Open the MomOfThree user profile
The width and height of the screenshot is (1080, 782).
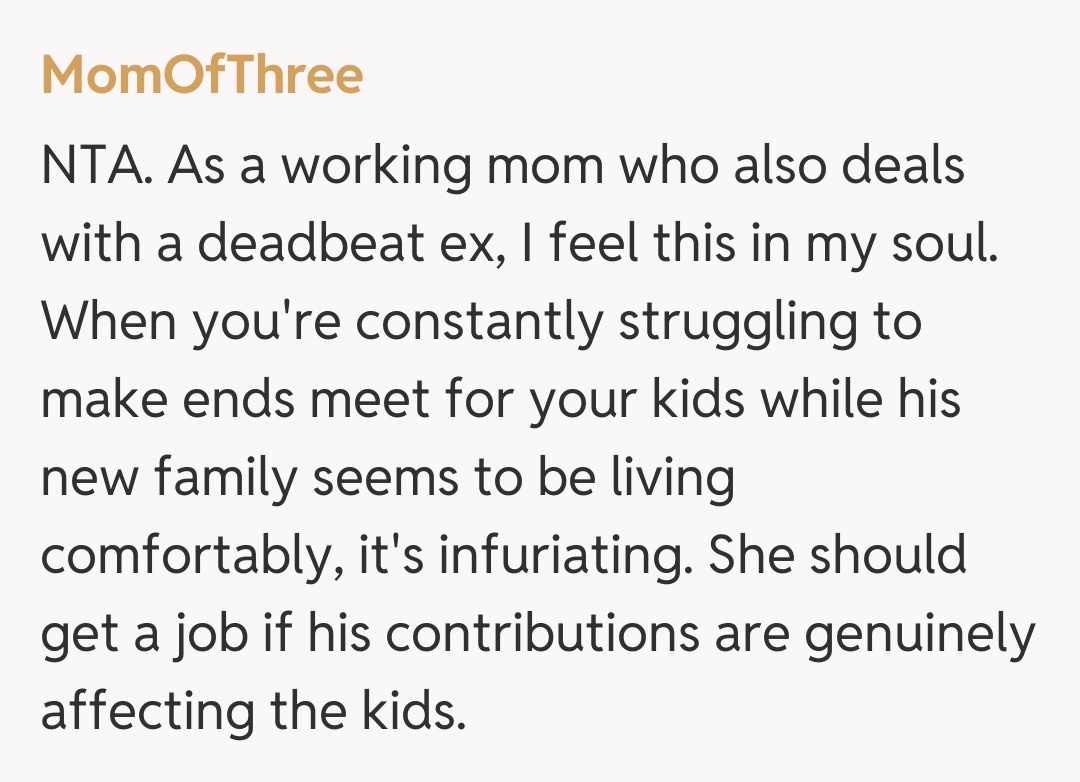(x=202, y=75)
